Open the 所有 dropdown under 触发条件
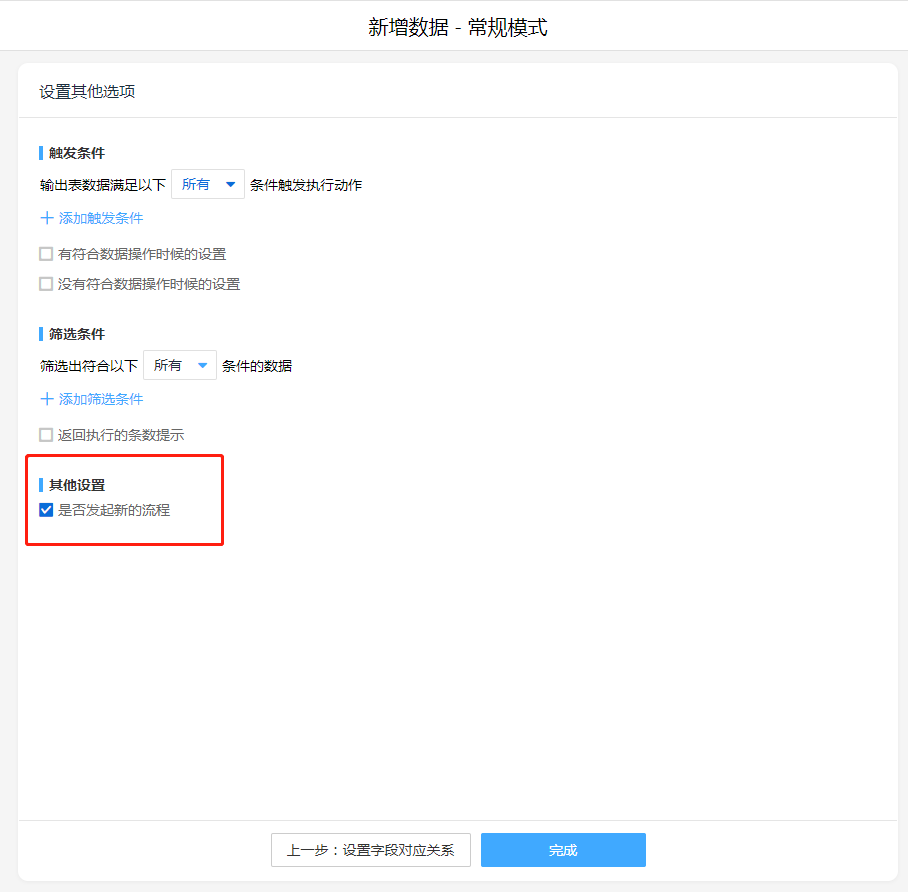Image resolution: width=908 pixels, height=892 pixels. 207,184
